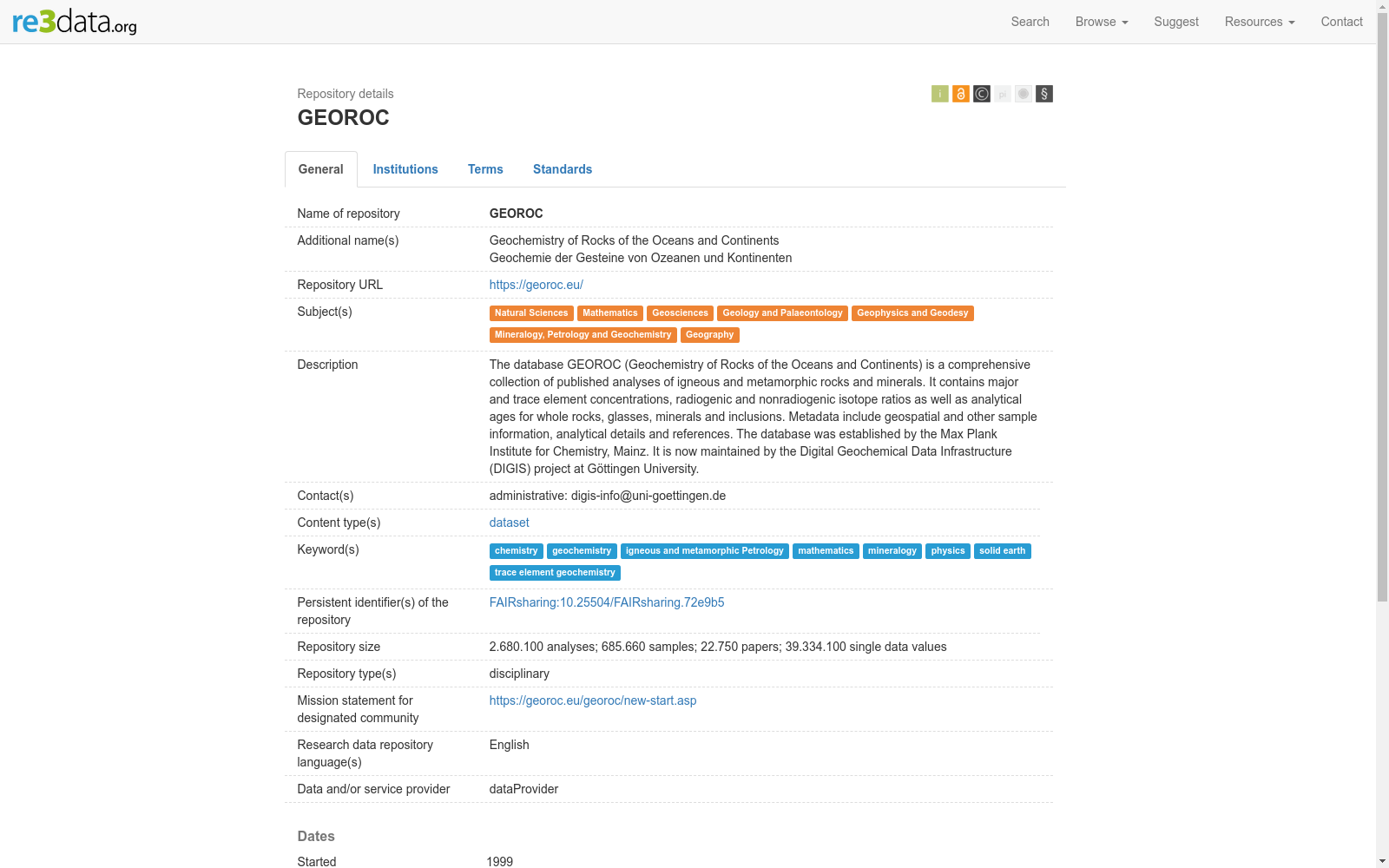1389x868 pixels.
Task: Open the https://georoc.eu/ repository URL
Action: pos(537,285)
